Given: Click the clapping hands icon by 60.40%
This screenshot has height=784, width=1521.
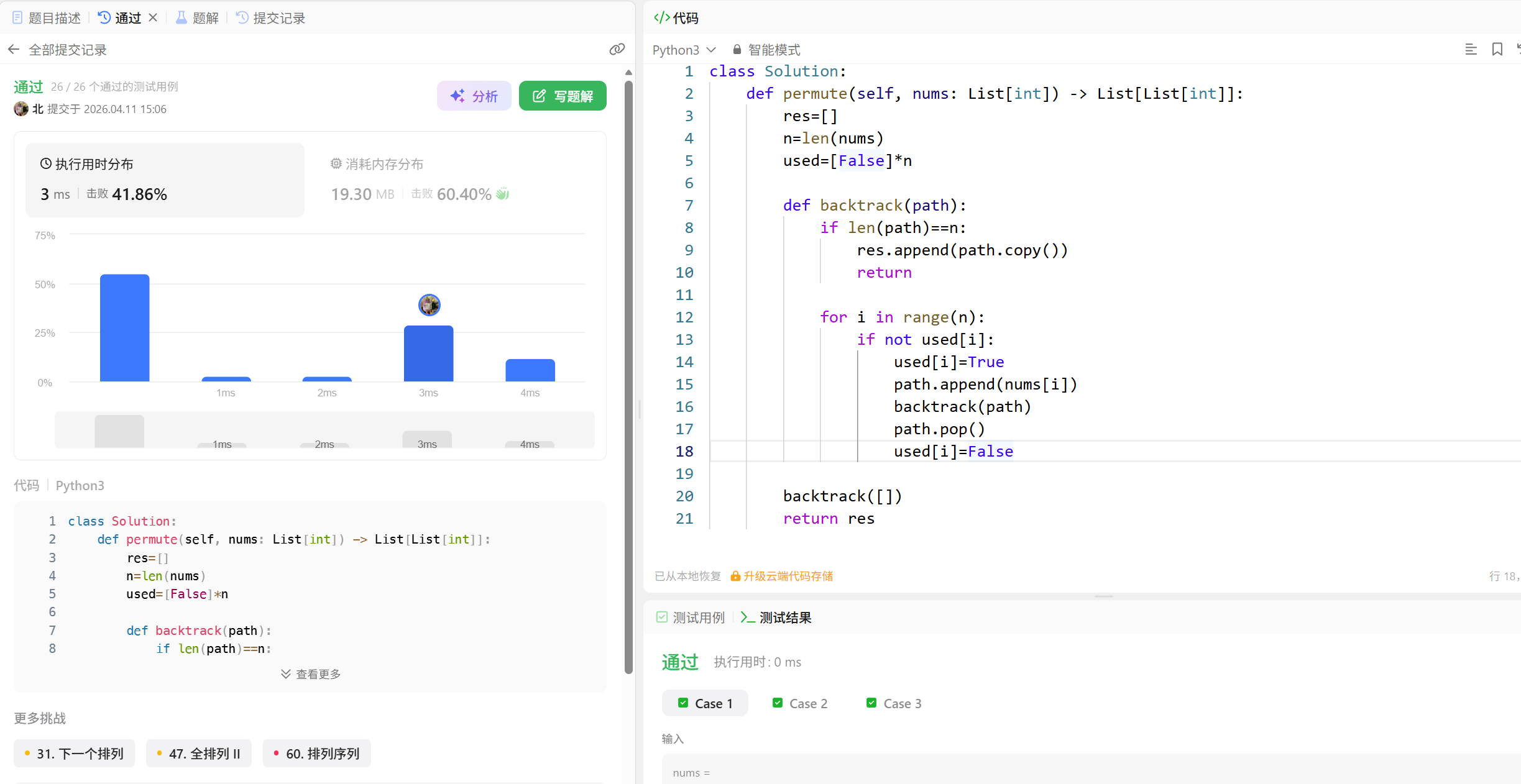Looking at the screenshot, I should tap(503, 194).
